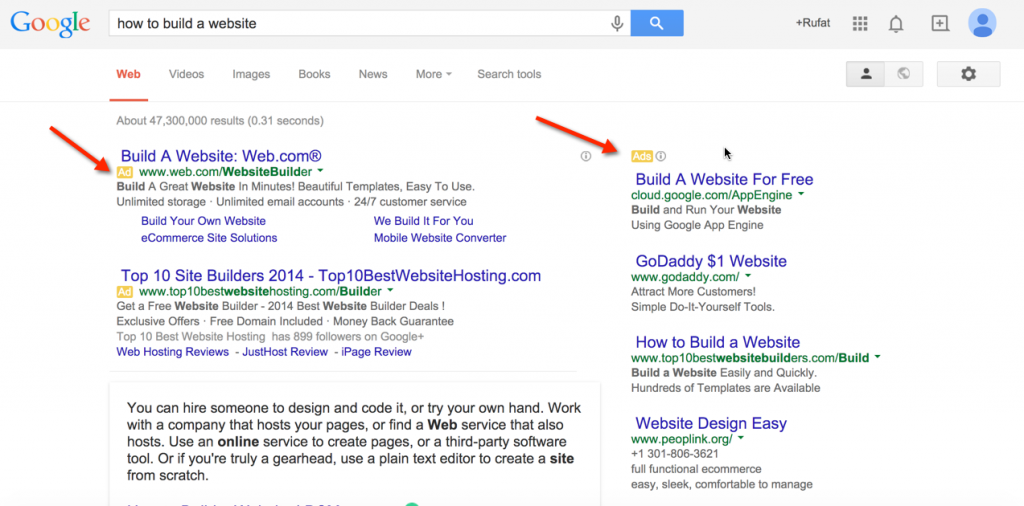Switch to the Videos tab
The image size is (1024, 506).
click(186, 74)
